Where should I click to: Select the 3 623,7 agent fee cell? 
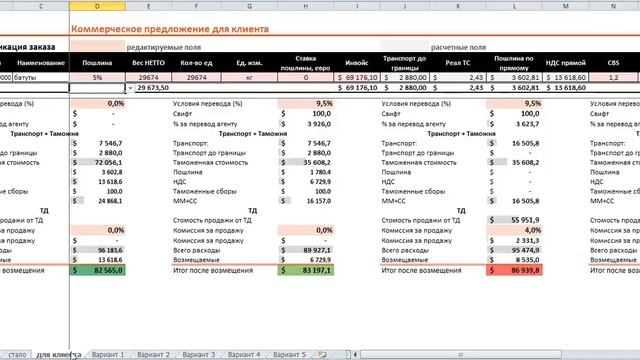514,124
